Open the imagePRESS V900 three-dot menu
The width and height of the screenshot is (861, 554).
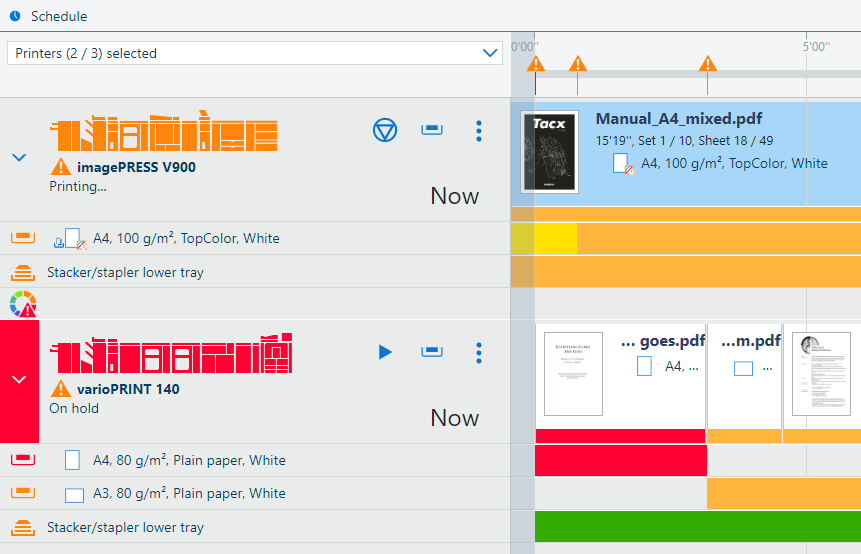479,131
